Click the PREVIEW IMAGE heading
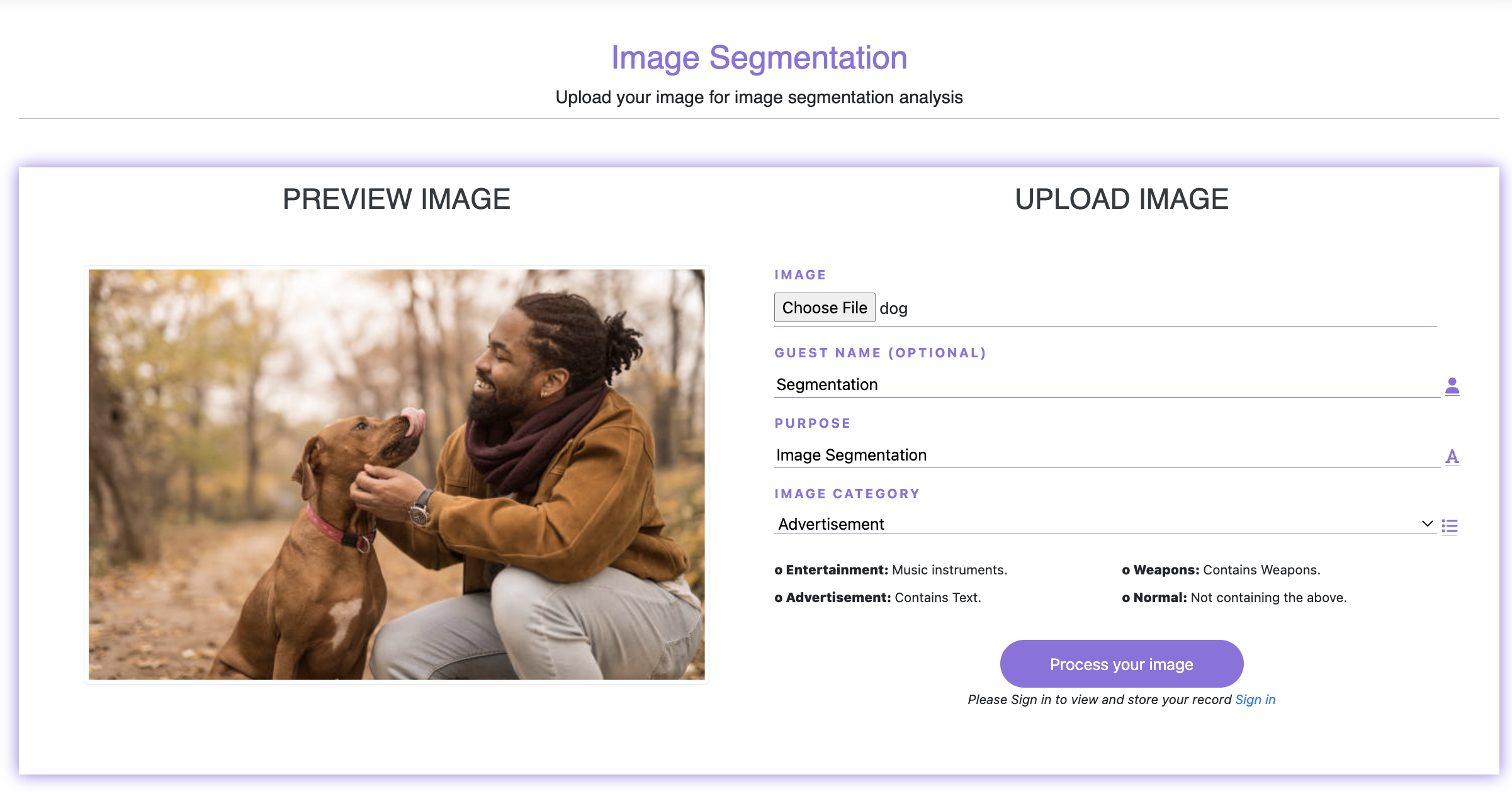This screenshot has height=794, width=1512. [396, 199]
